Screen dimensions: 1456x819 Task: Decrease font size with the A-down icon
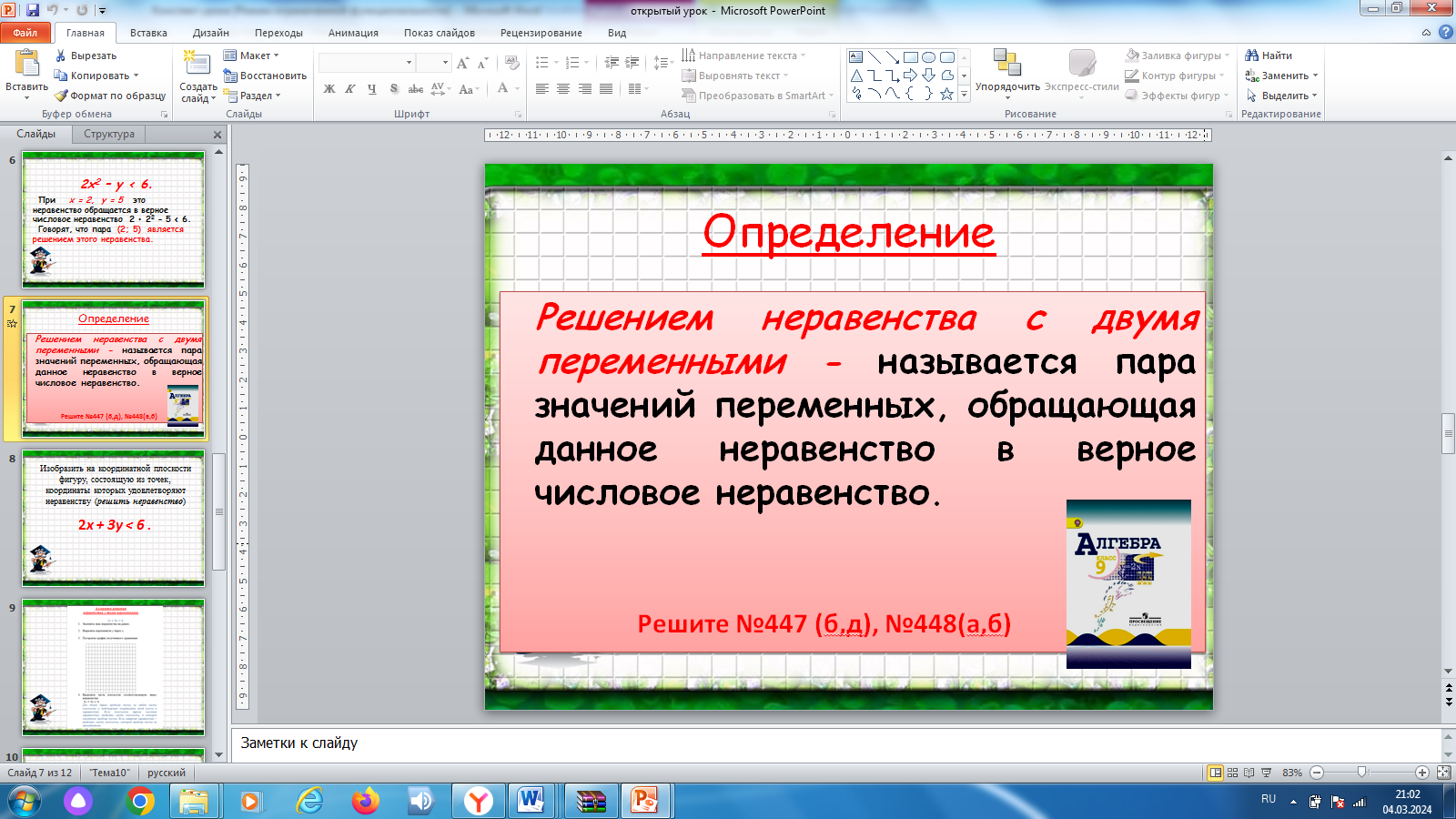482,63
